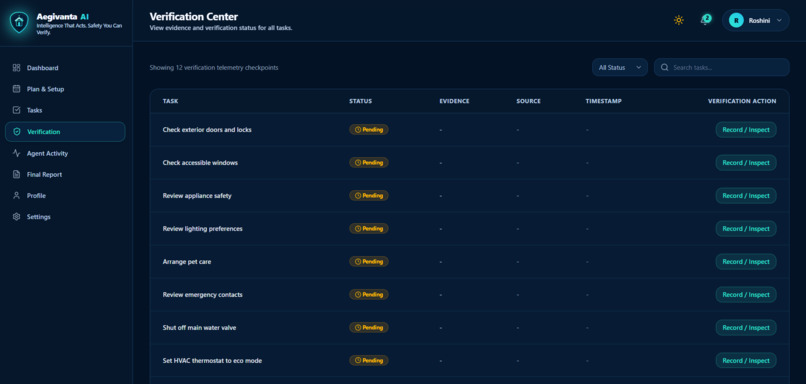
Task: Toggle light theme with the sun icon
Action: tap(679, 21)
